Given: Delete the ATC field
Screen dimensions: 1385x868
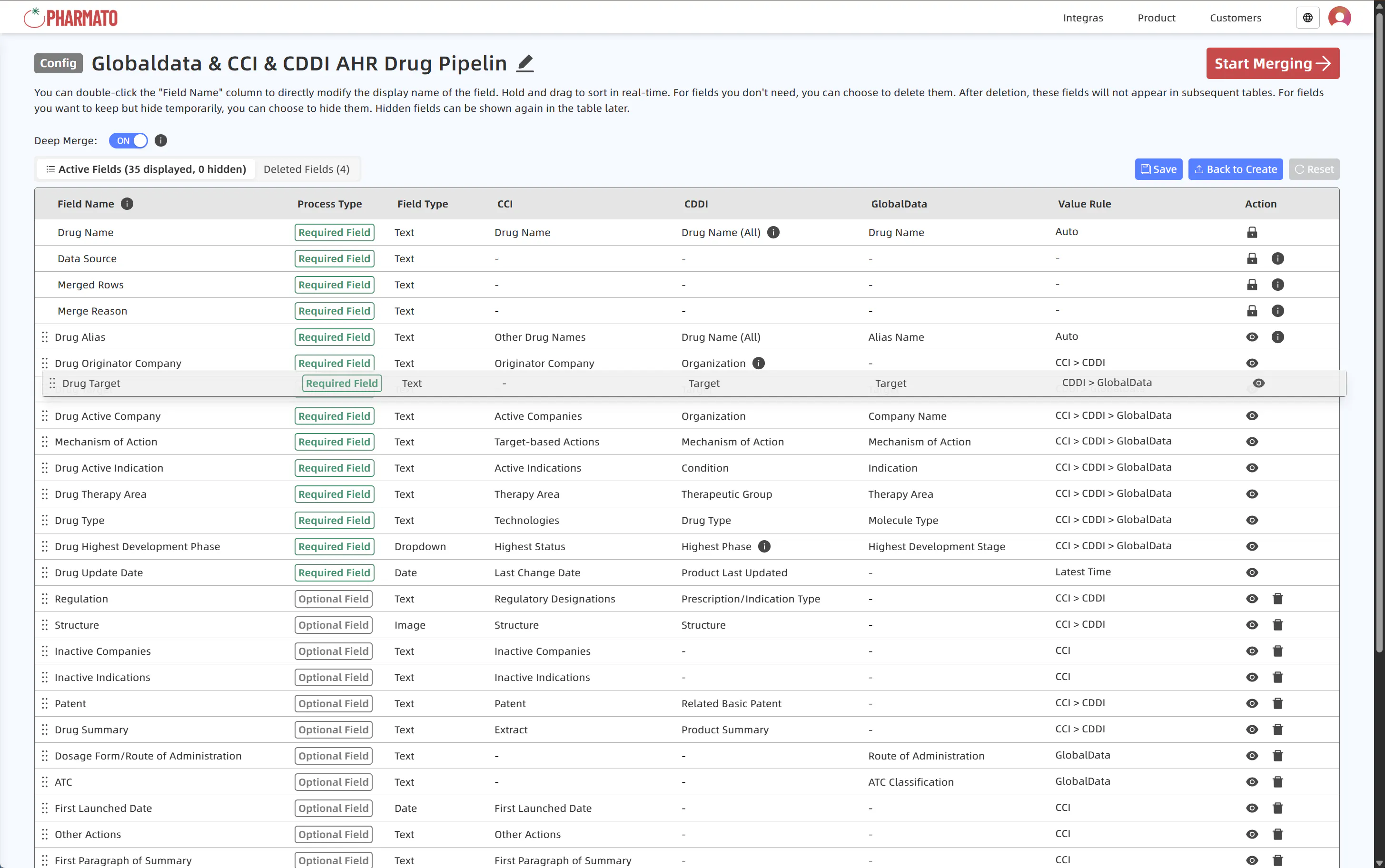Looking at the screenshot, I should (x=1277, y=782).
